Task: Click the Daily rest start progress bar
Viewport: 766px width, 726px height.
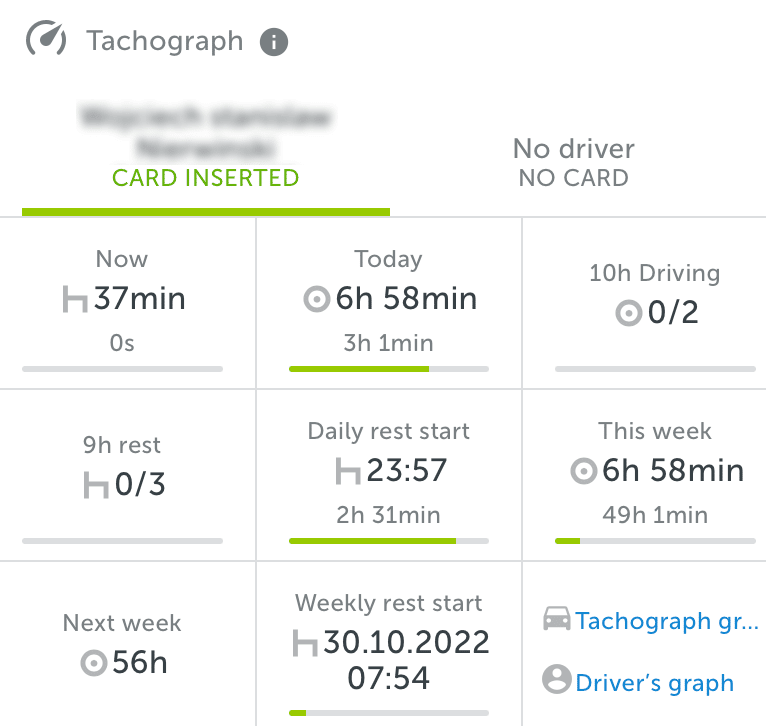Action: coord(389,541)
